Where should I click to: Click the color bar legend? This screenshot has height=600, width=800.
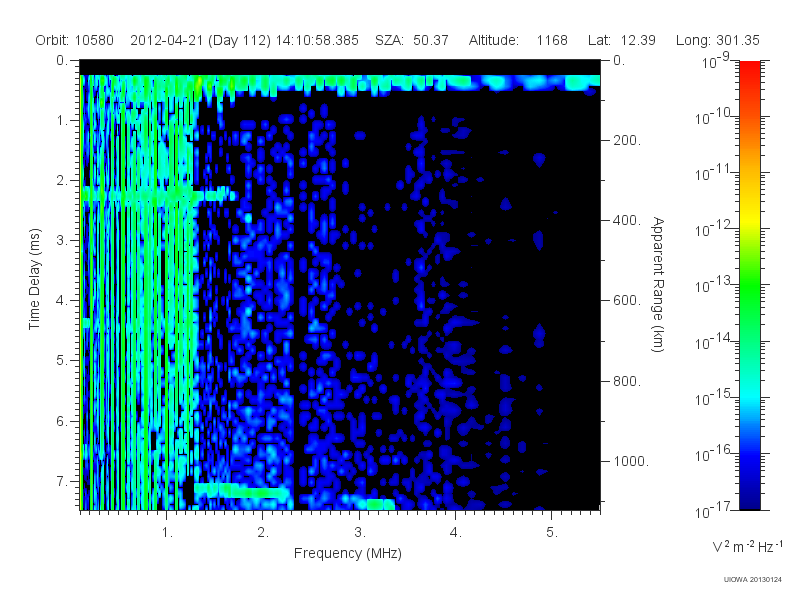click(749, 285)
